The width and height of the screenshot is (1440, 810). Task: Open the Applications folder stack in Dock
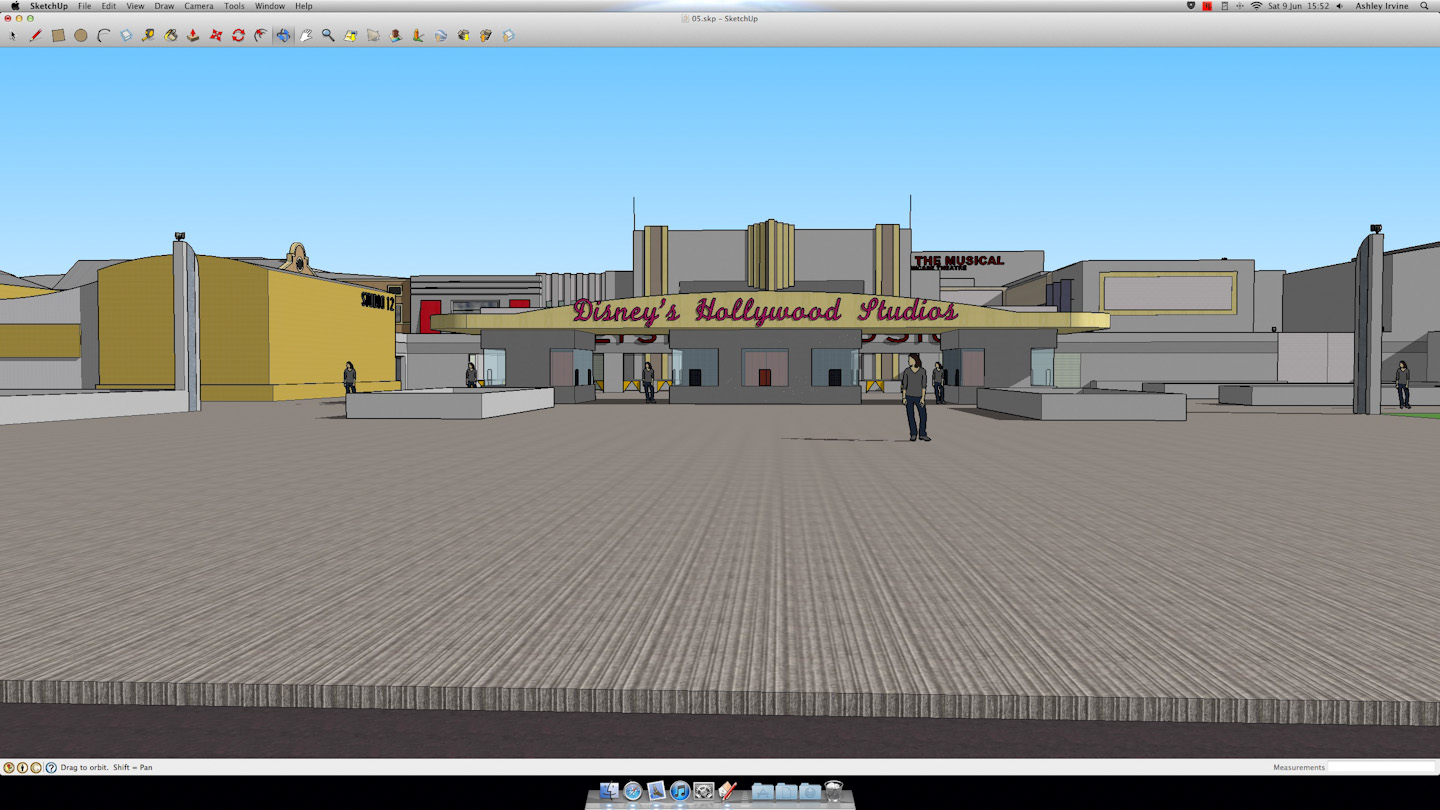(763, 791)
